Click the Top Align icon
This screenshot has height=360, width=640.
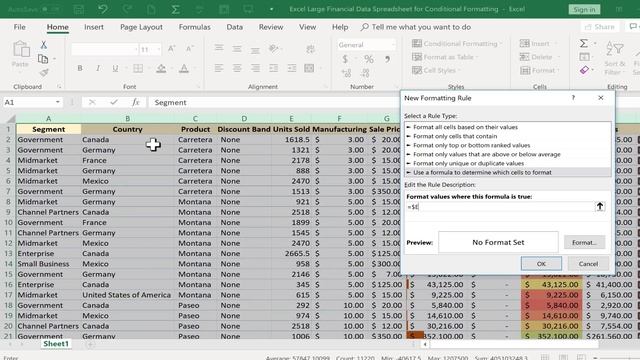(219, 48)
